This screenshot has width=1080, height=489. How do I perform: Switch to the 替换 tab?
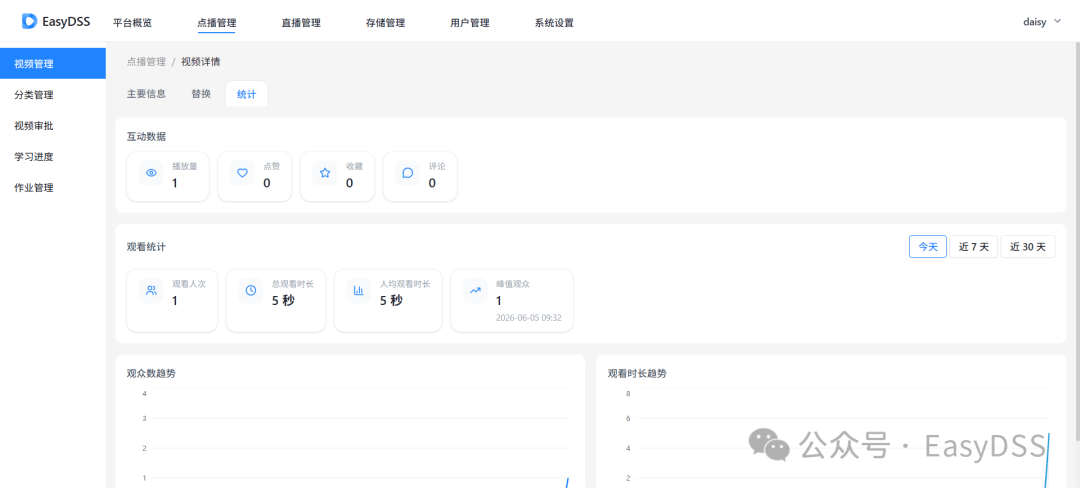[201, 94]
